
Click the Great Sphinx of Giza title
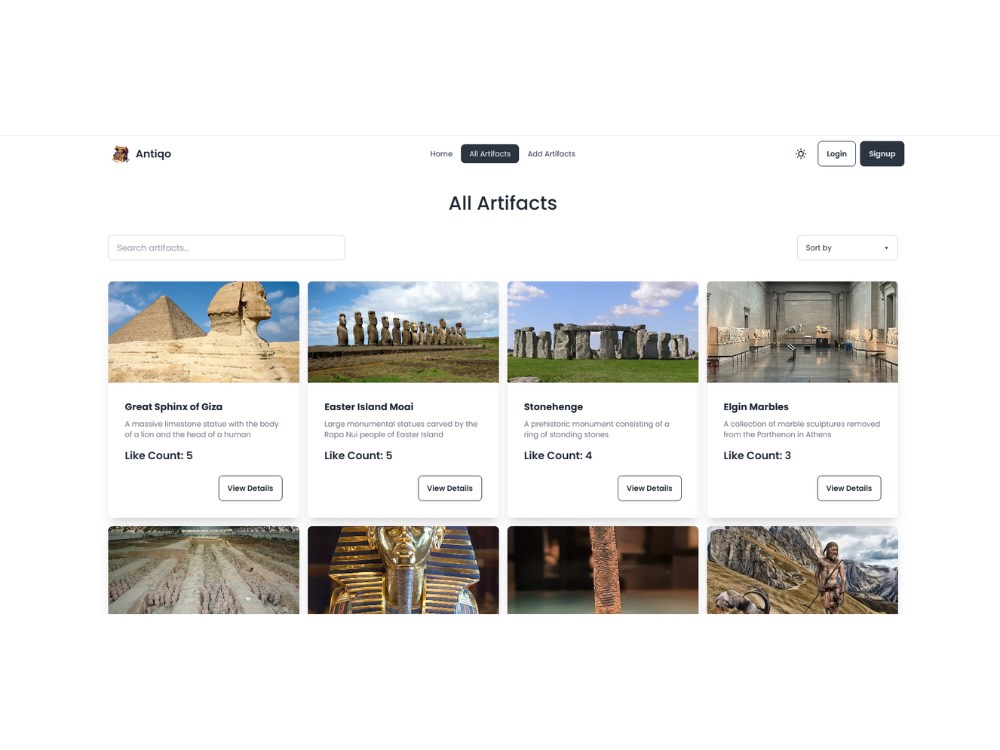pos(173,407)
